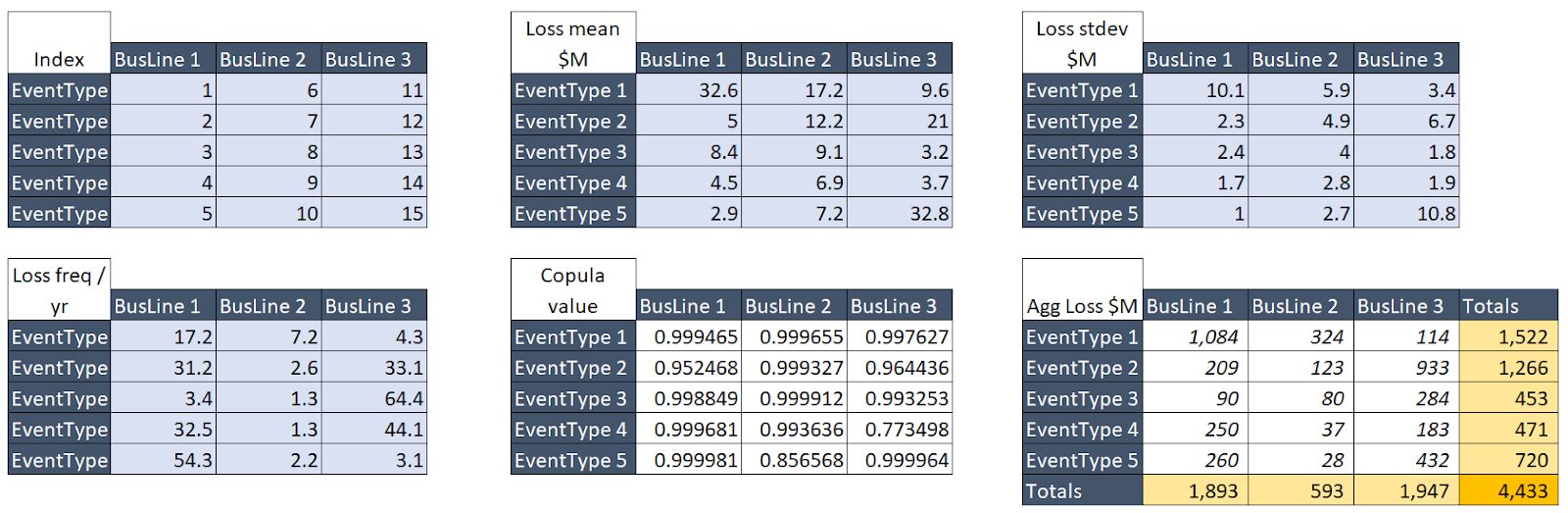Select BusLine 2 header in Loss stdev table
Viewport: 1568px width, 513px height.
pos(1300,59)
